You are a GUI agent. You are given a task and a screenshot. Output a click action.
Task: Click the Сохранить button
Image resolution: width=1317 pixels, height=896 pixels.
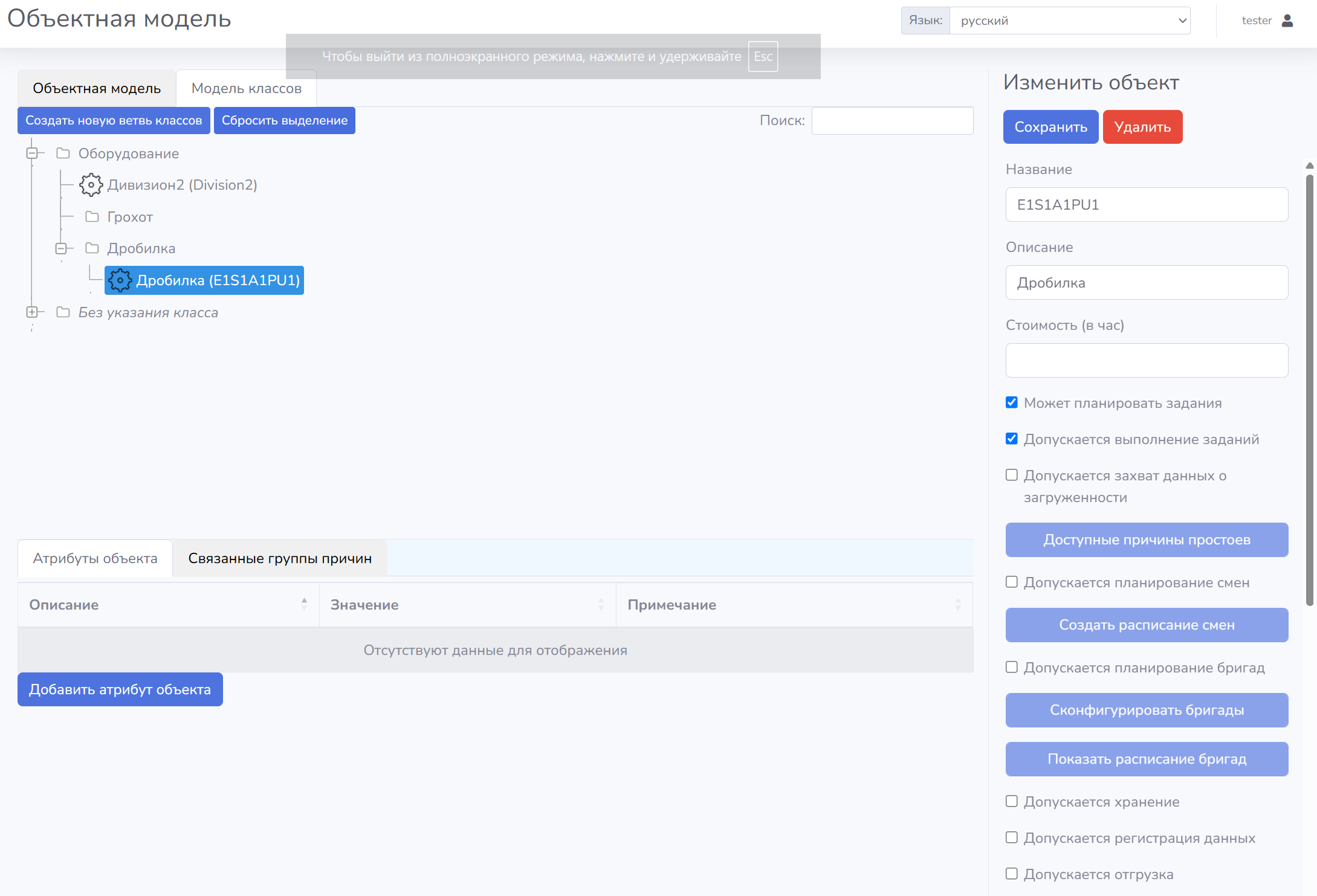(x=1050, y=127)
